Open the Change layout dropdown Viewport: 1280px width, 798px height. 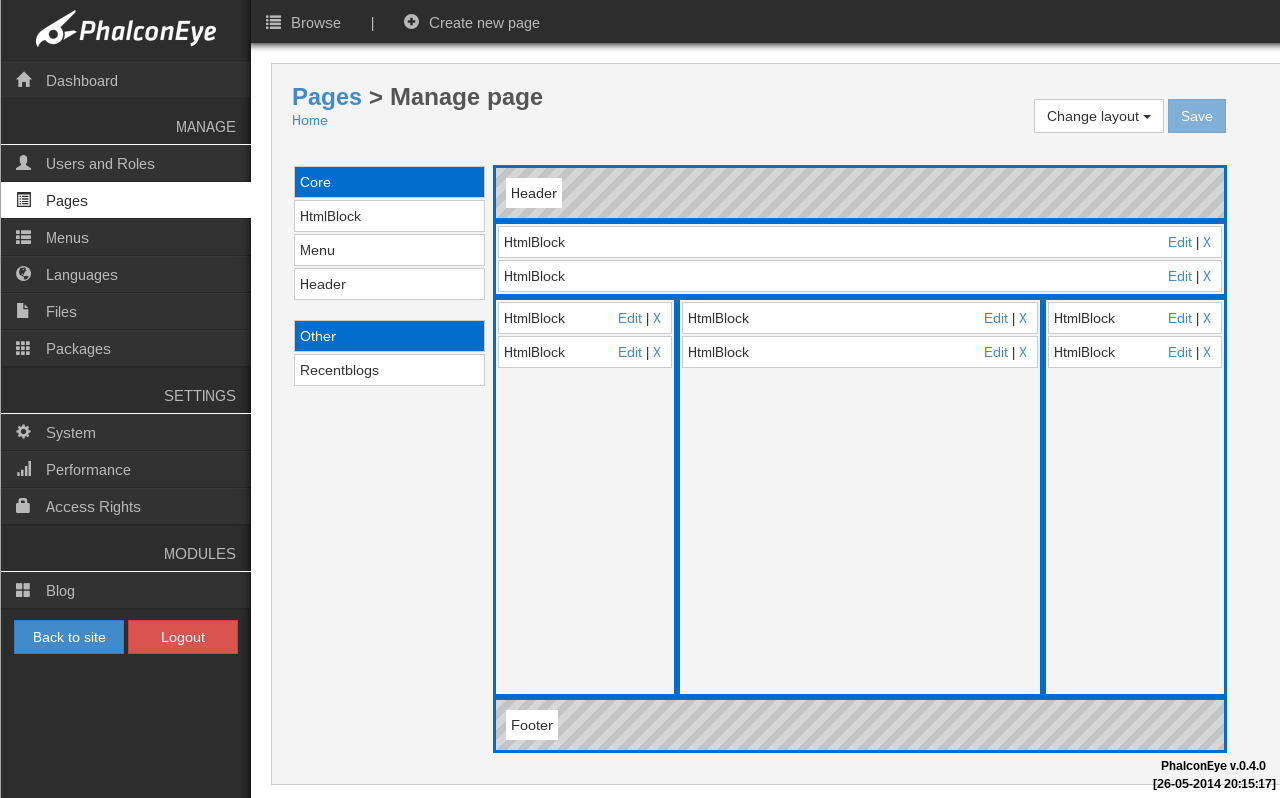point(1099,116)
